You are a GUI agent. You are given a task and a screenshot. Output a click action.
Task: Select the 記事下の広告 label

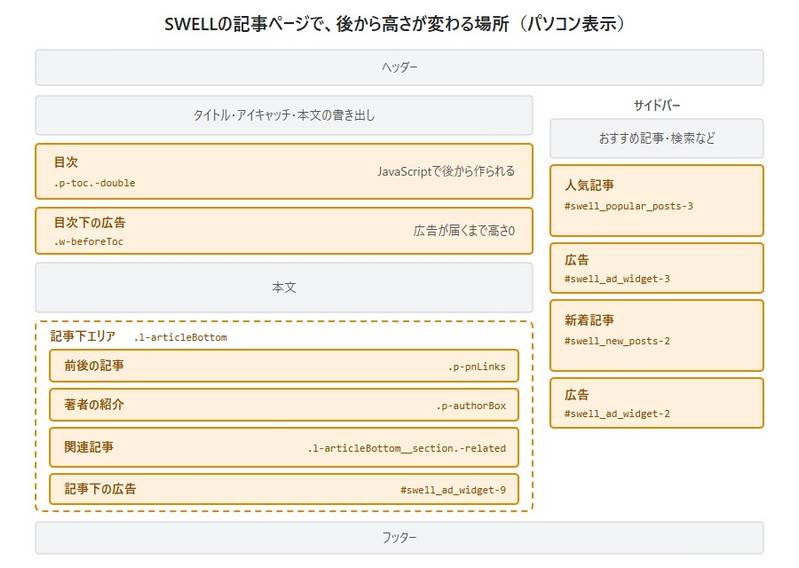(100, 489)
